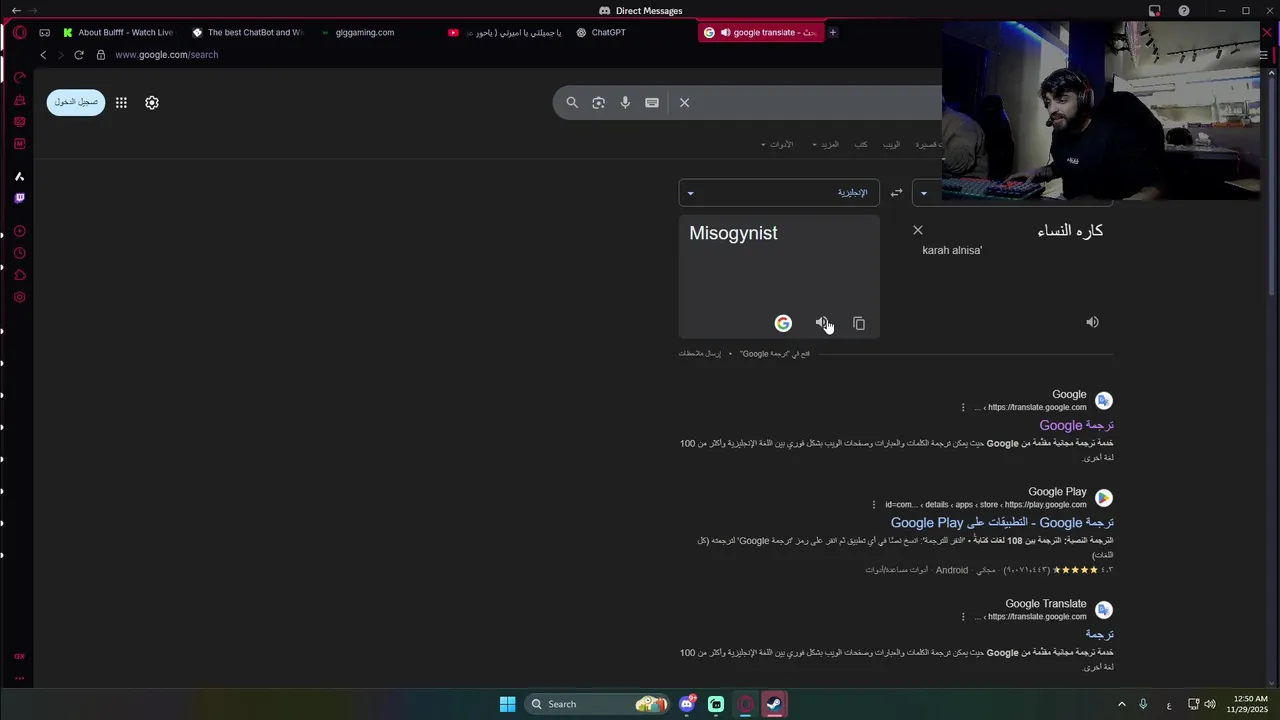
Task: Click the taskbar Search box
Action: 598,704
